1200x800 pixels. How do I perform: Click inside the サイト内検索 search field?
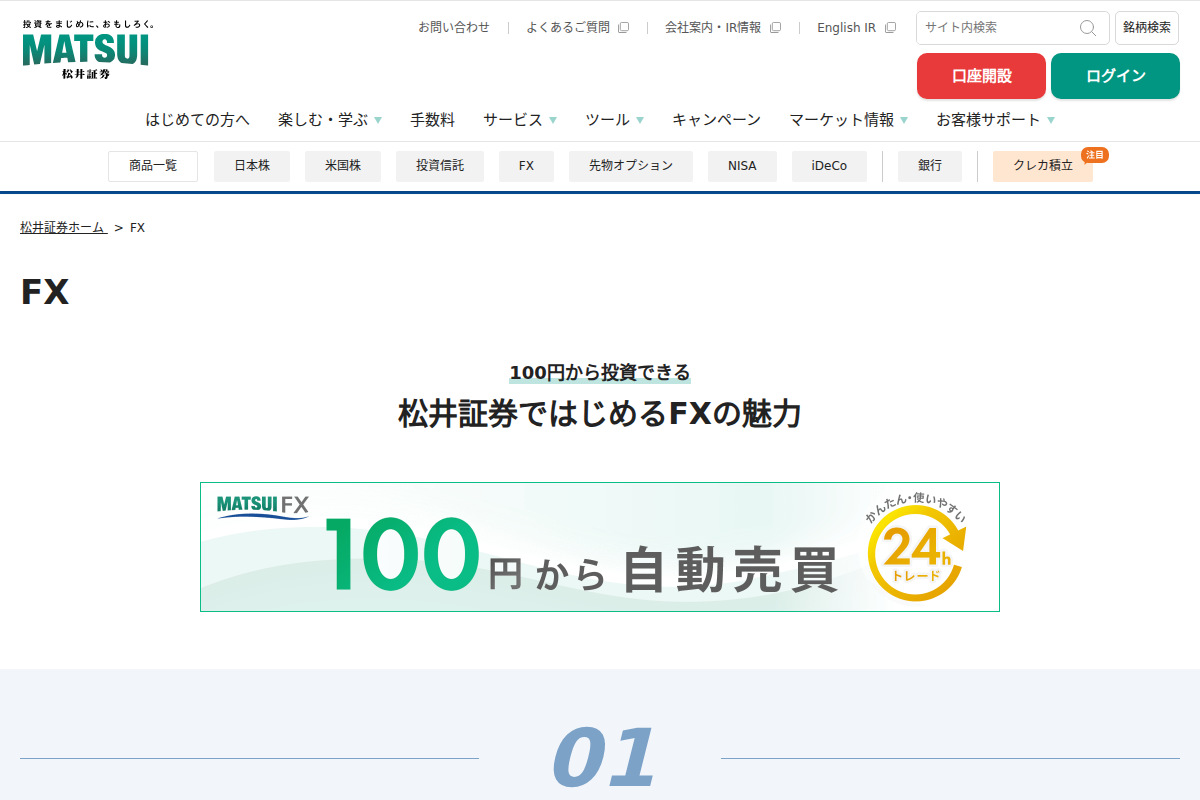coord(1000,28)
